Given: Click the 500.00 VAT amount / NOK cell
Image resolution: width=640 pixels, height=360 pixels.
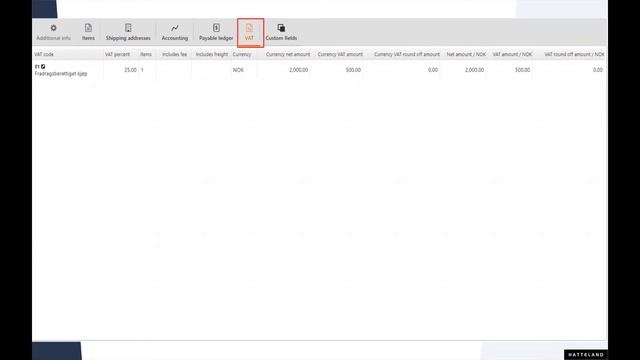Looking at the screenshot, I should click(522, 70).
